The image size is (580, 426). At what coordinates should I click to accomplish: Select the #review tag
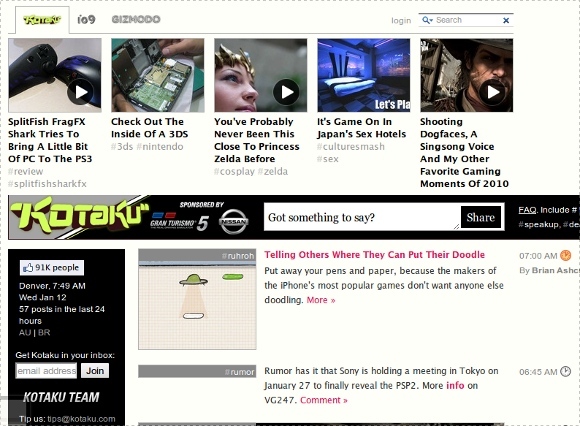pyautogui.click(x=26, y=172)
